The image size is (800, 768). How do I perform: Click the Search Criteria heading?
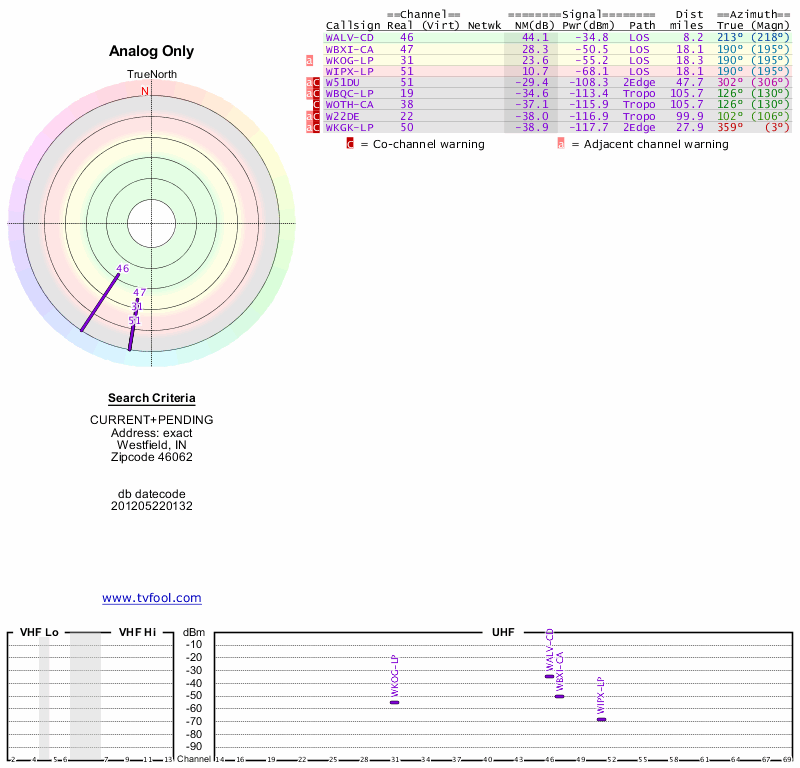(152, 398)
